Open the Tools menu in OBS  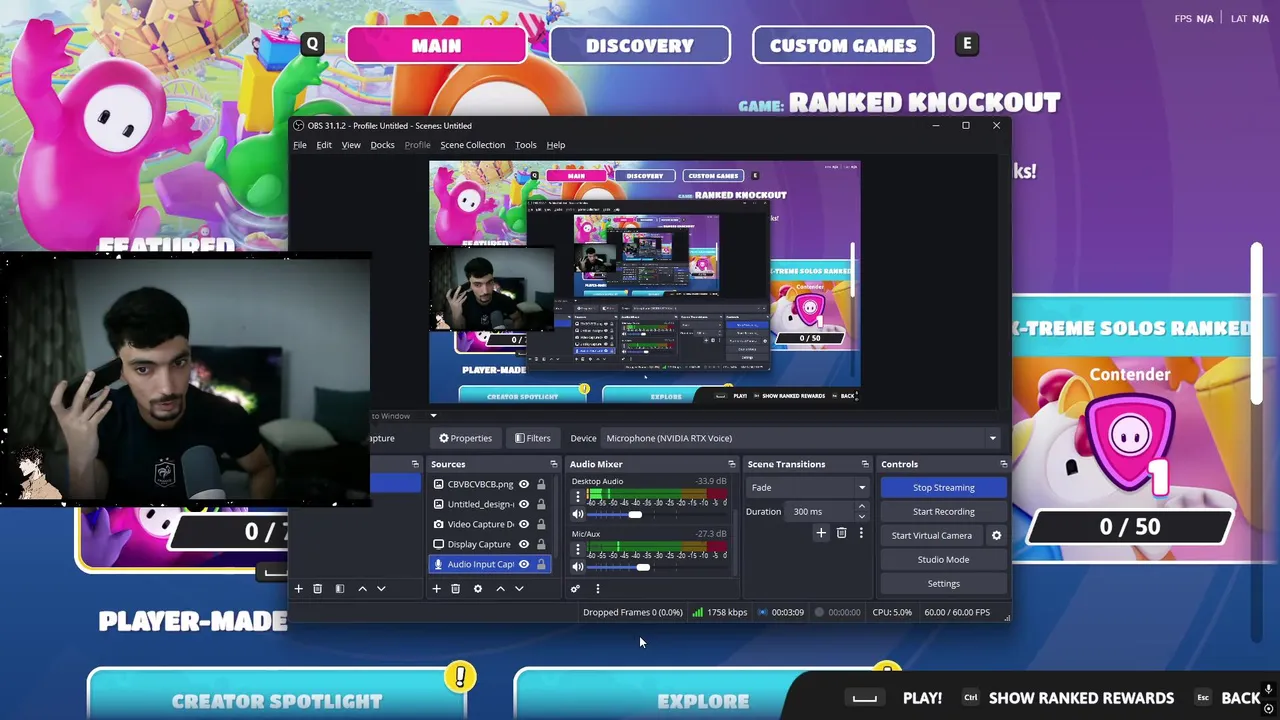coord(525,145)
